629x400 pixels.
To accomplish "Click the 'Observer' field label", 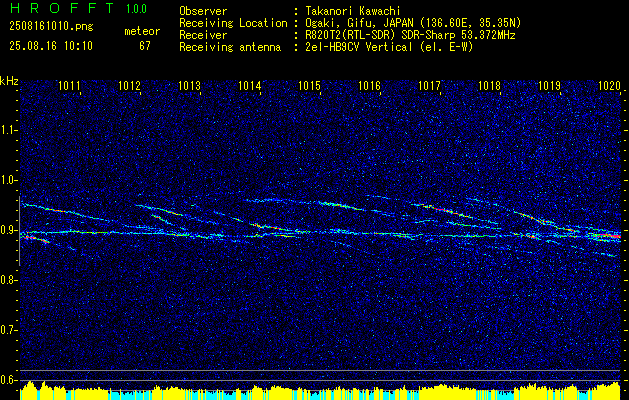I will [203, 11].
